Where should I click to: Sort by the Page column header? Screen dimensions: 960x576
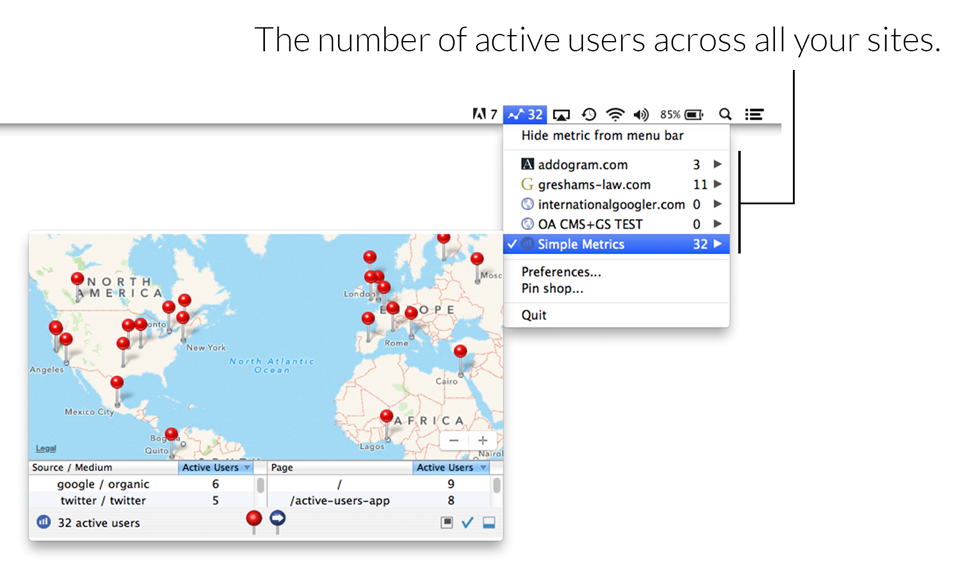[x=340, y=468]
